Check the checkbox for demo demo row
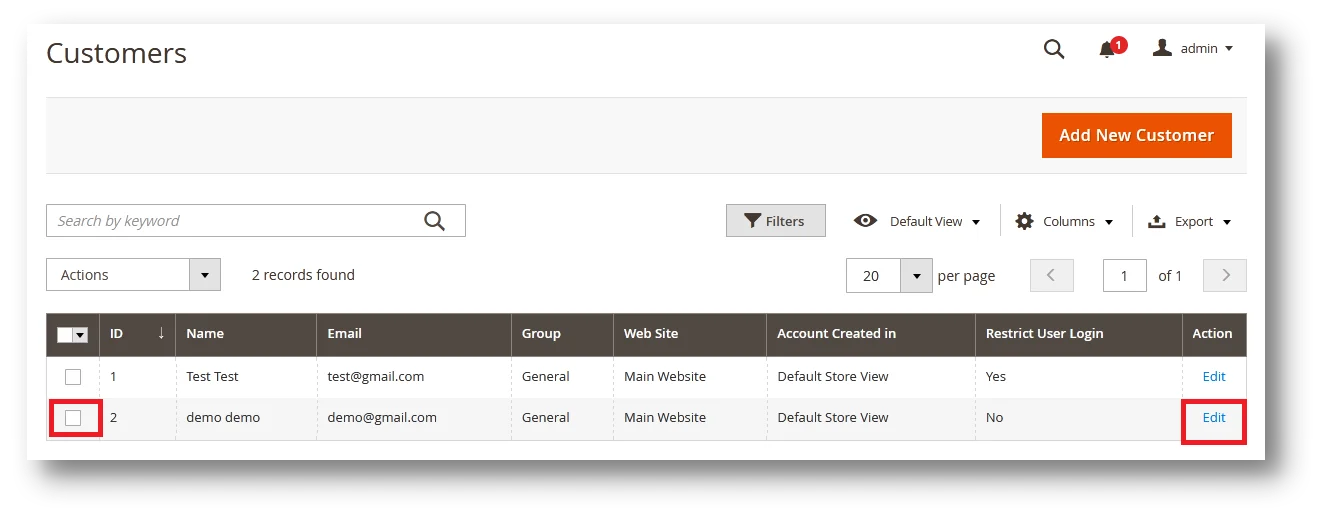 [73, 418]
